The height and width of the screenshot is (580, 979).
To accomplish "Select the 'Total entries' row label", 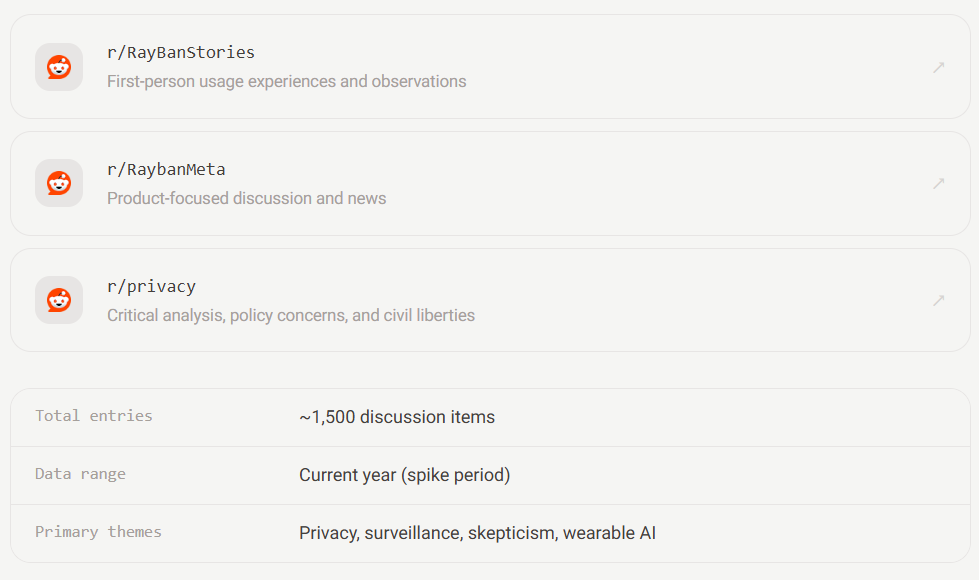I will point(94,416).
